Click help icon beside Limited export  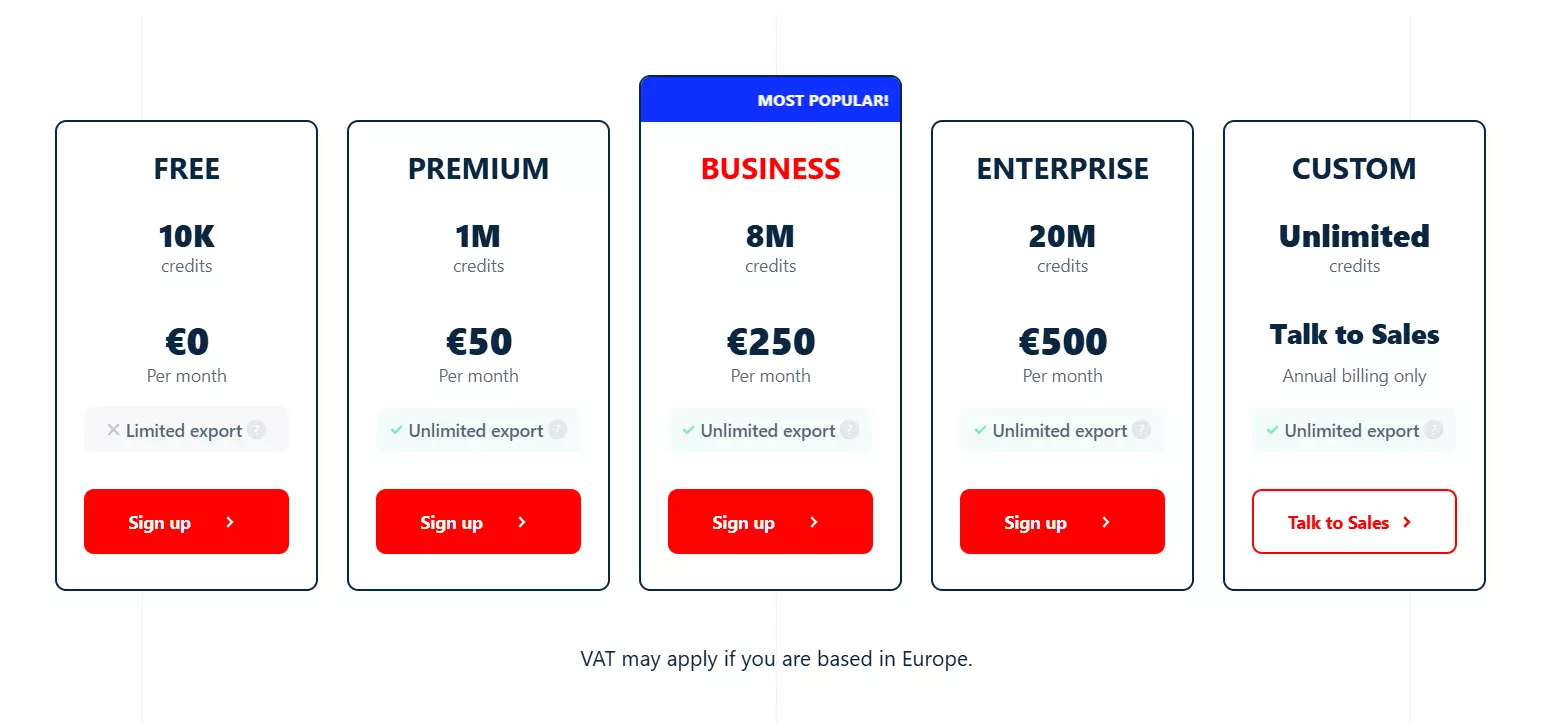(x=257, y=430)
